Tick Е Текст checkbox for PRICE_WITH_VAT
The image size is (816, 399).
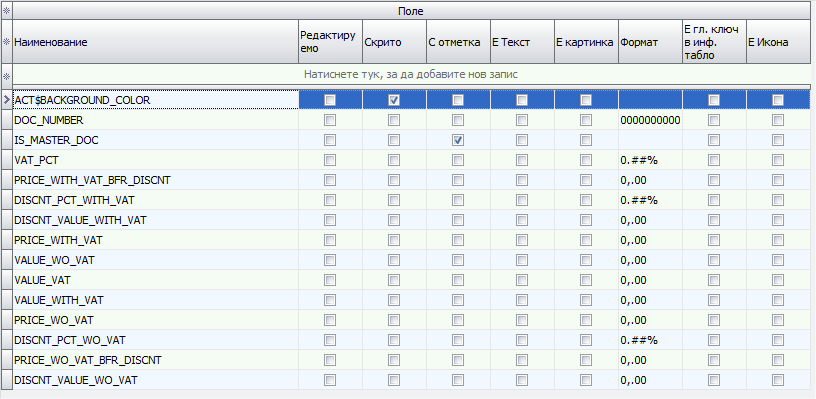click(522, 240)
